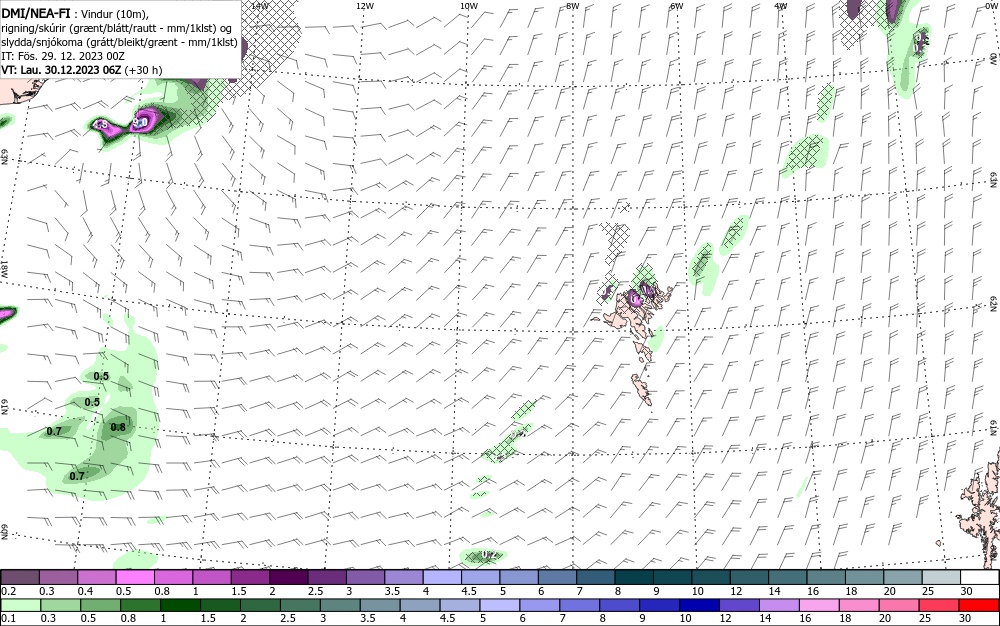Pick the snow scale swatch above 3.5
Viewport: 1000px width, 626px height.
click(x=404, y=578)
